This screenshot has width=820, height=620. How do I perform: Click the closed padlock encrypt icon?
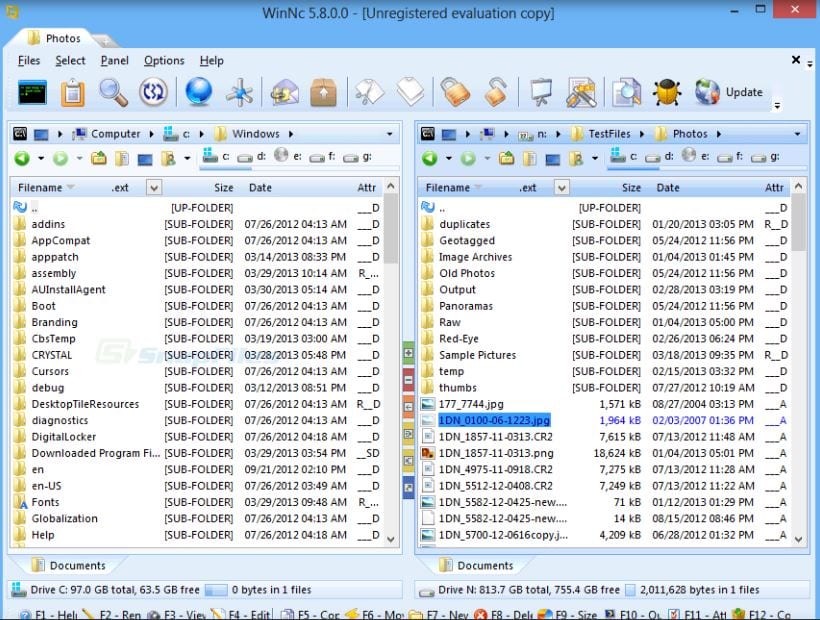pyautogui.click(x=455, y=92)
